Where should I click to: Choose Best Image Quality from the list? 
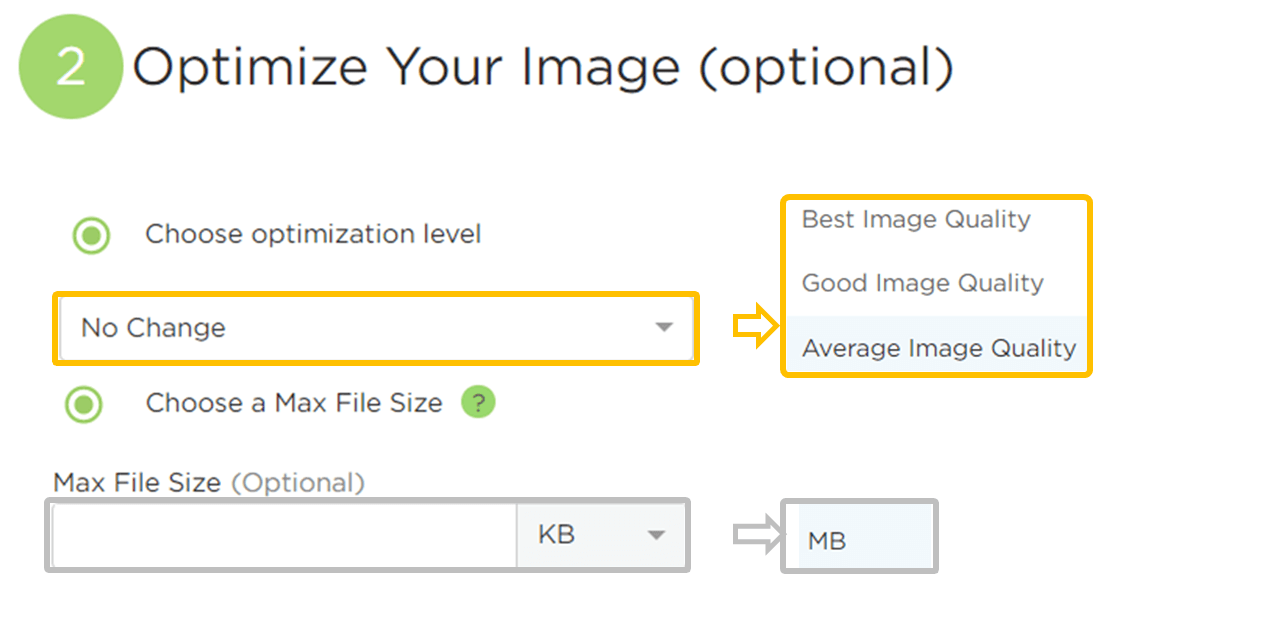coord(916,219)
